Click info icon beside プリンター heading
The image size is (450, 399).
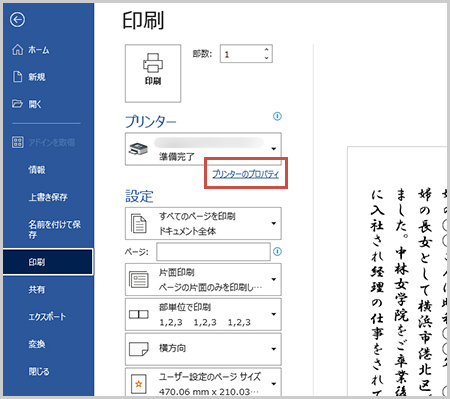tap(277, 116)
